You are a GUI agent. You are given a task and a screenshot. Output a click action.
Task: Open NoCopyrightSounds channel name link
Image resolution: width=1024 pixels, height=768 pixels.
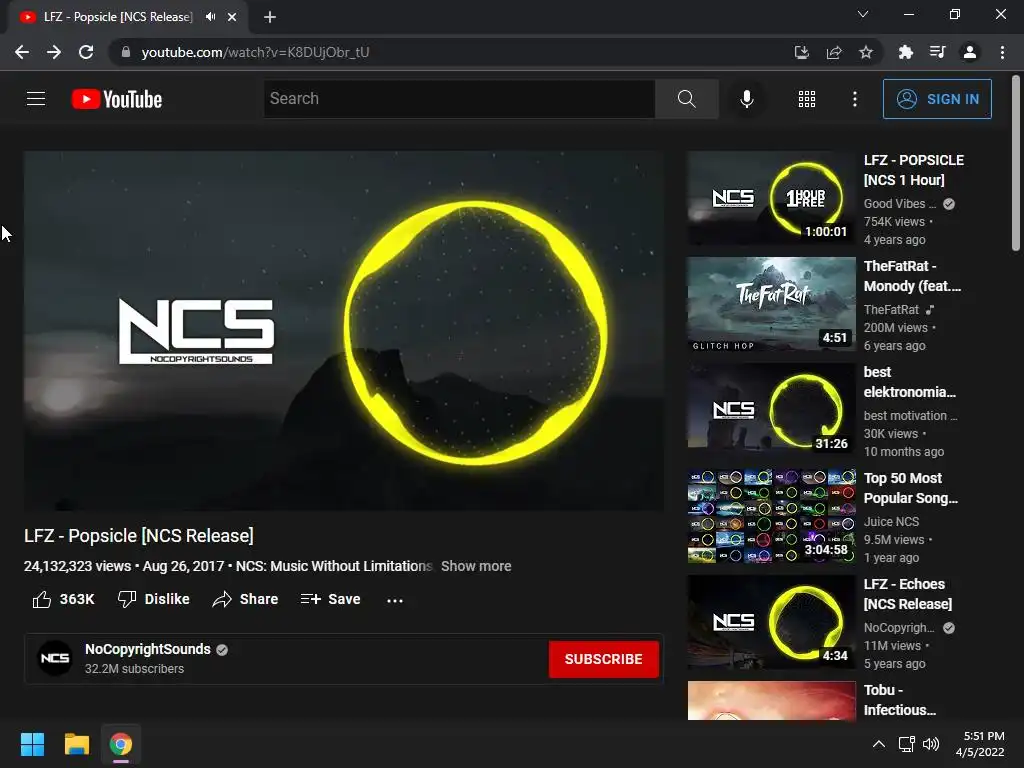tap(148, 649)
